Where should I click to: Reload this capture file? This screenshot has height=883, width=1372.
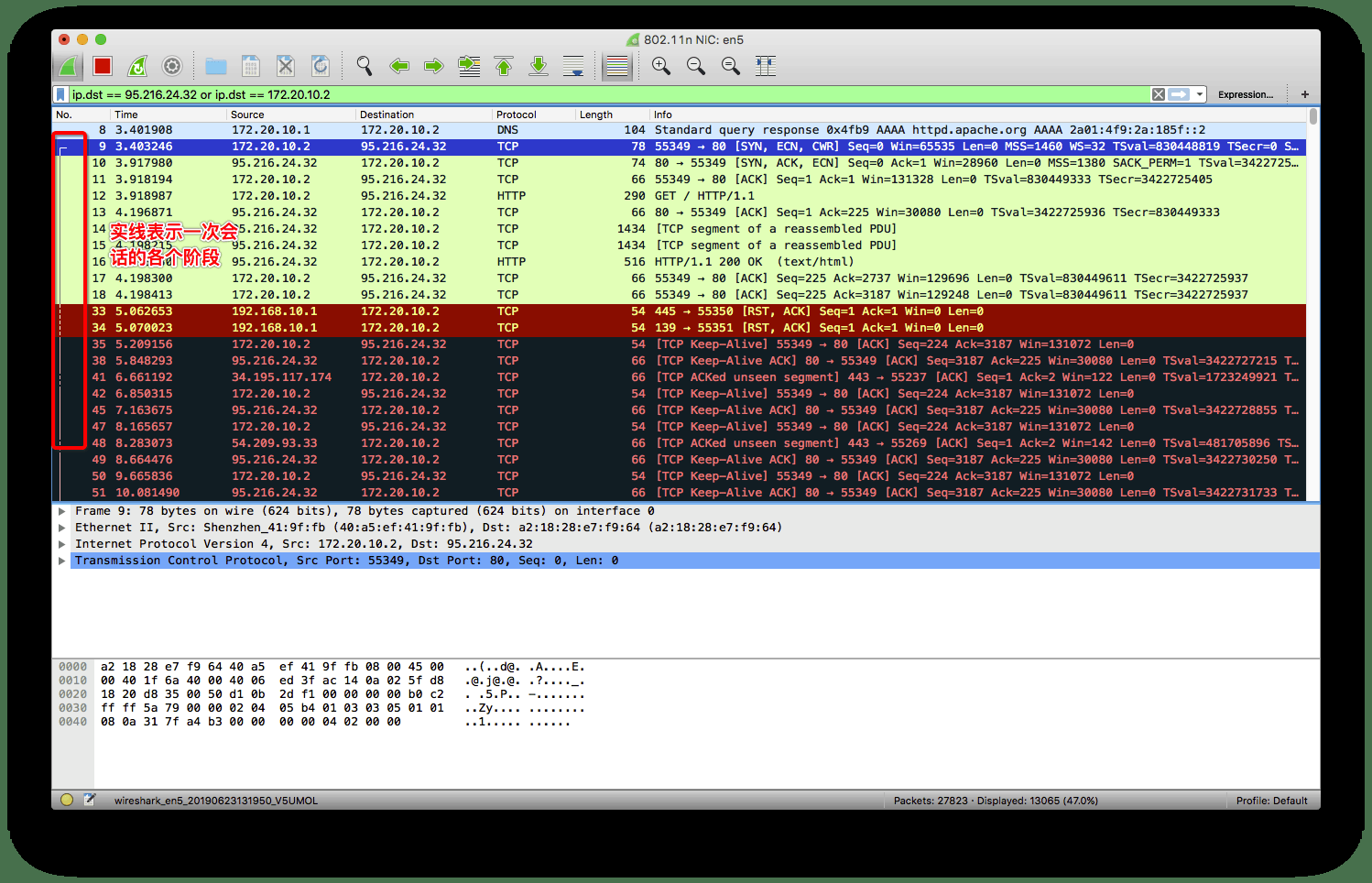[321, 66]
